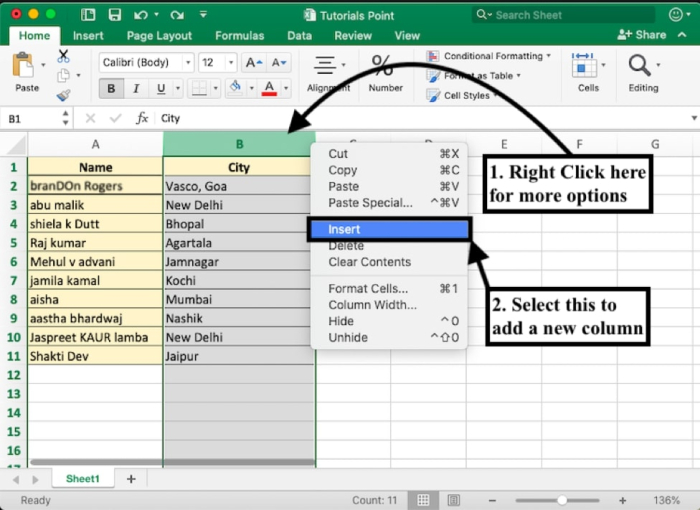Image resolution: width=700 pixels, height=510 pixels.
Task: Switch to Page Layout view in status bar
Action: [454, 500]
